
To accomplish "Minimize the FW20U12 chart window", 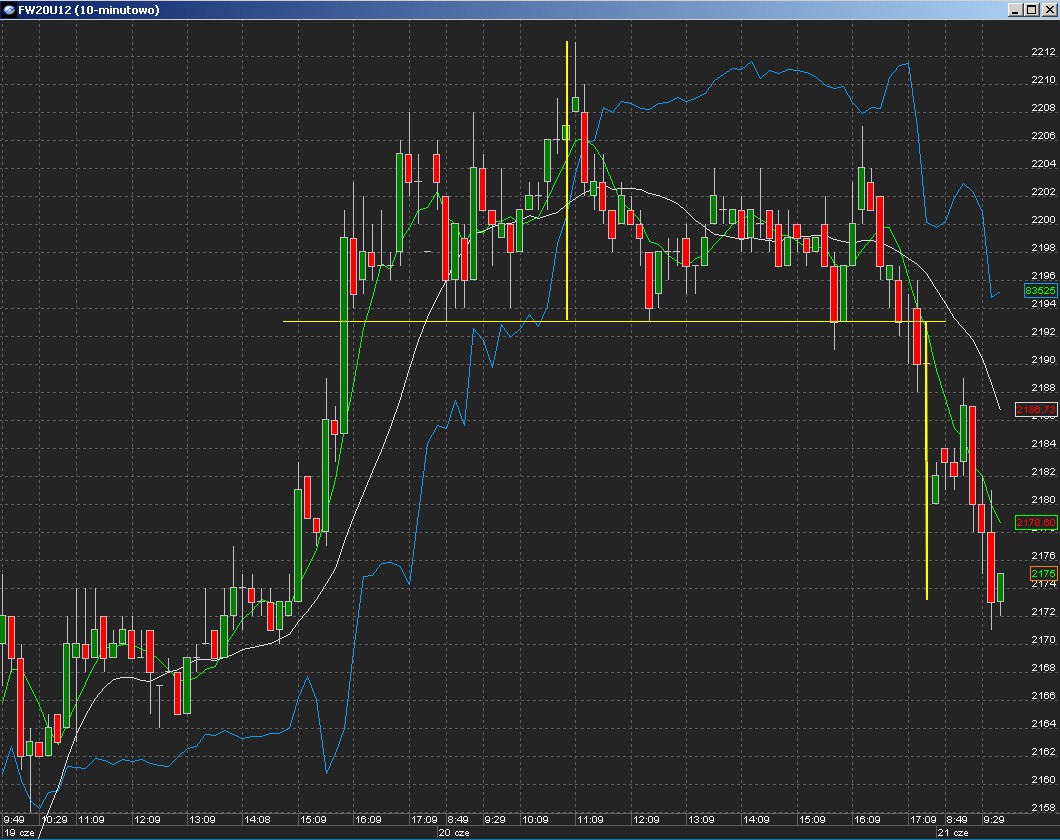I will [x=1017, y=10].
